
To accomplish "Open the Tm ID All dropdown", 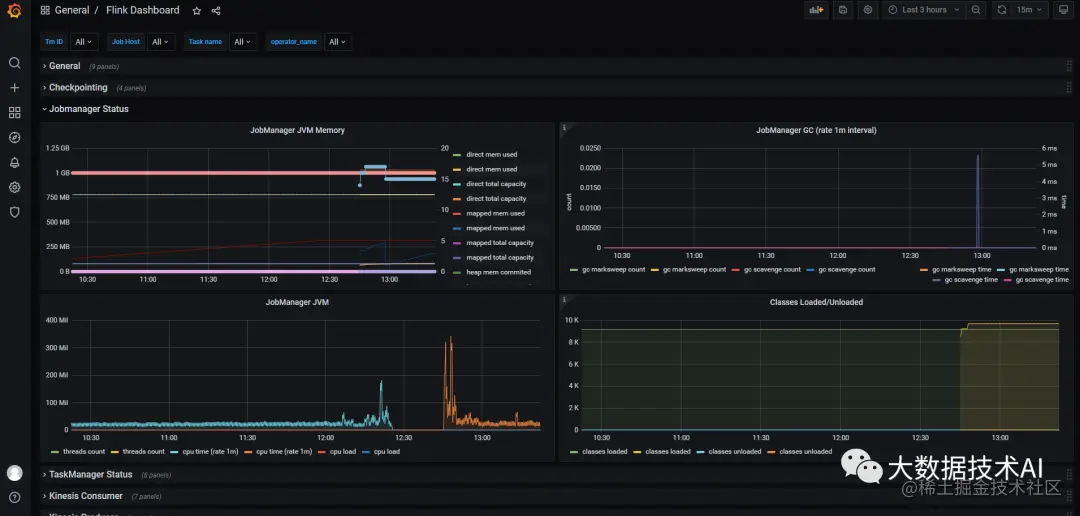I will click(83, 41).
